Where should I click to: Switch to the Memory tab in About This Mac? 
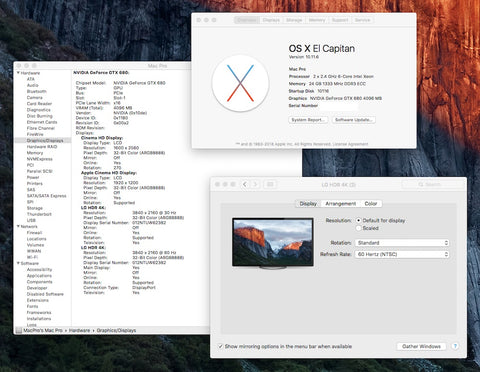(x=317, y=20)
